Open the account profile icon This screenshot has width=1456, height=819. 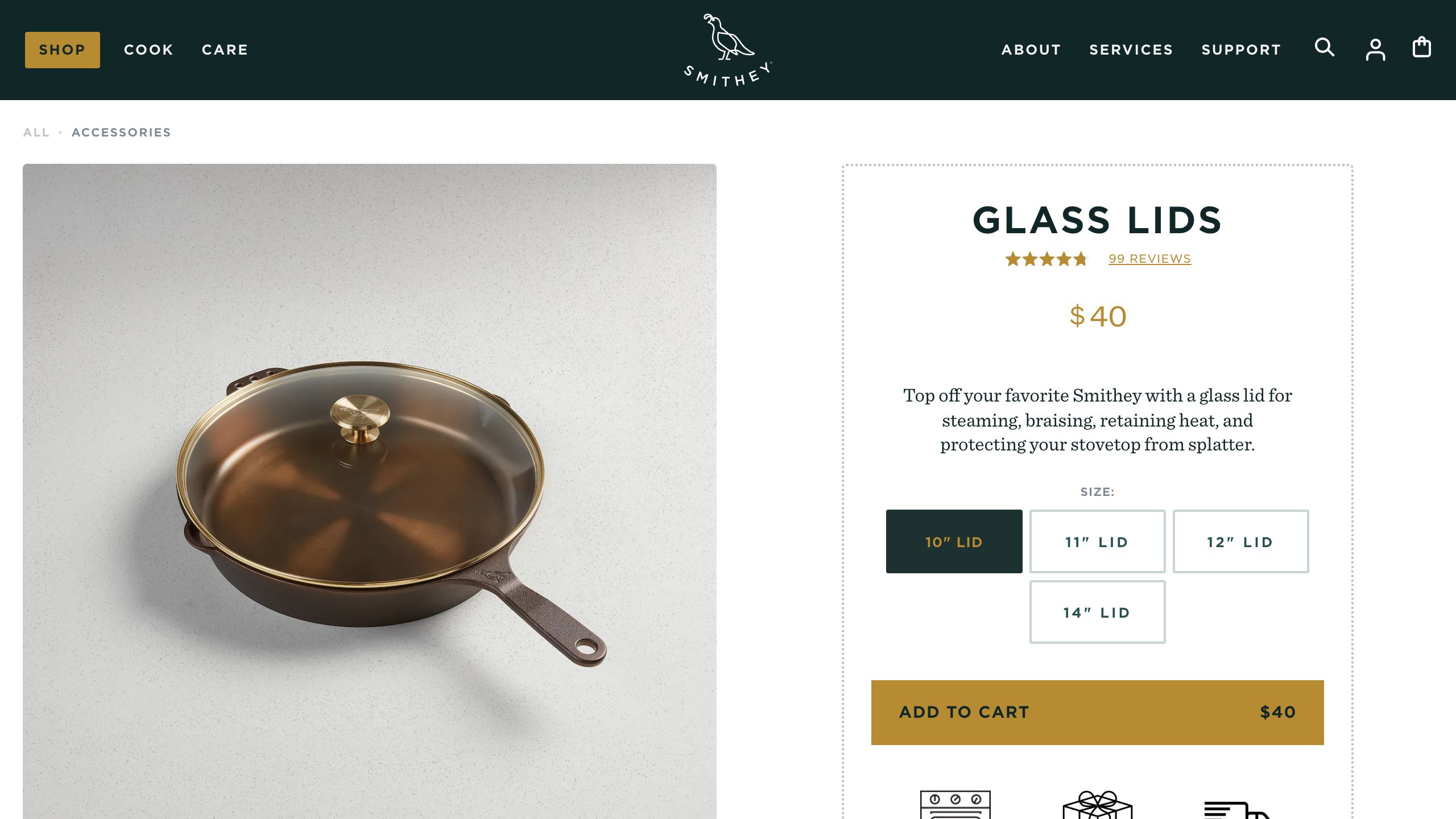1375,49
